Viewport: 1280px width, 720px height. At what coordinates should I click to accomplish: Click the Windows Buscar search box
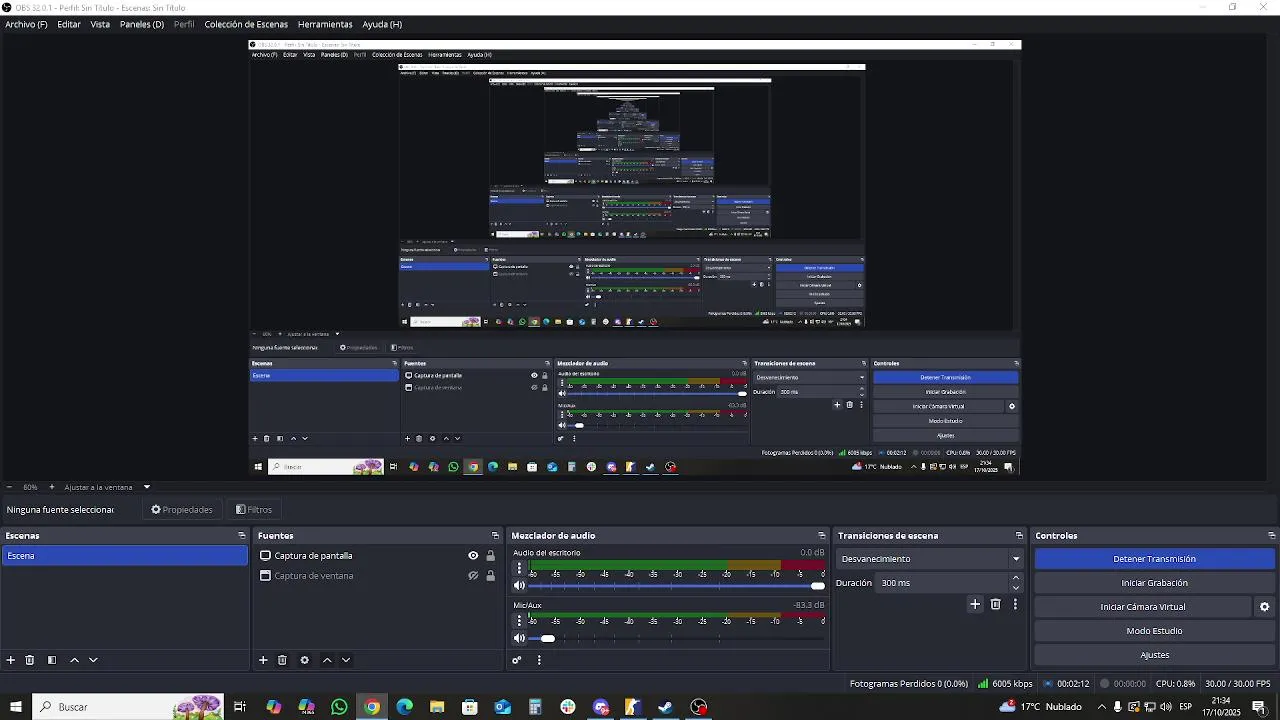[127, 707]
